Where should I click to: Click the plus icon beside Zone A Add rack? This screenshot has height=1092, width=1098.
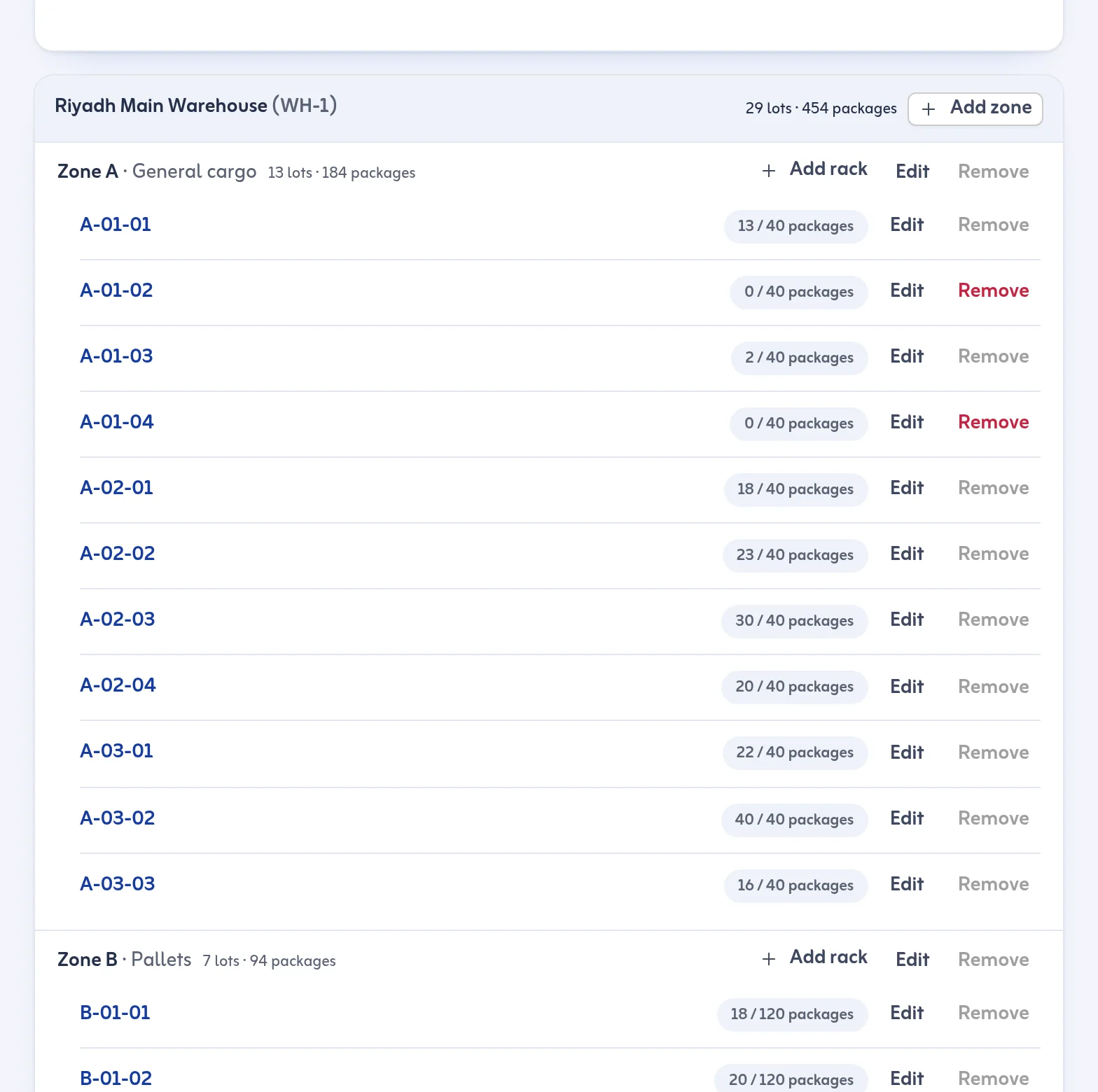769,171
